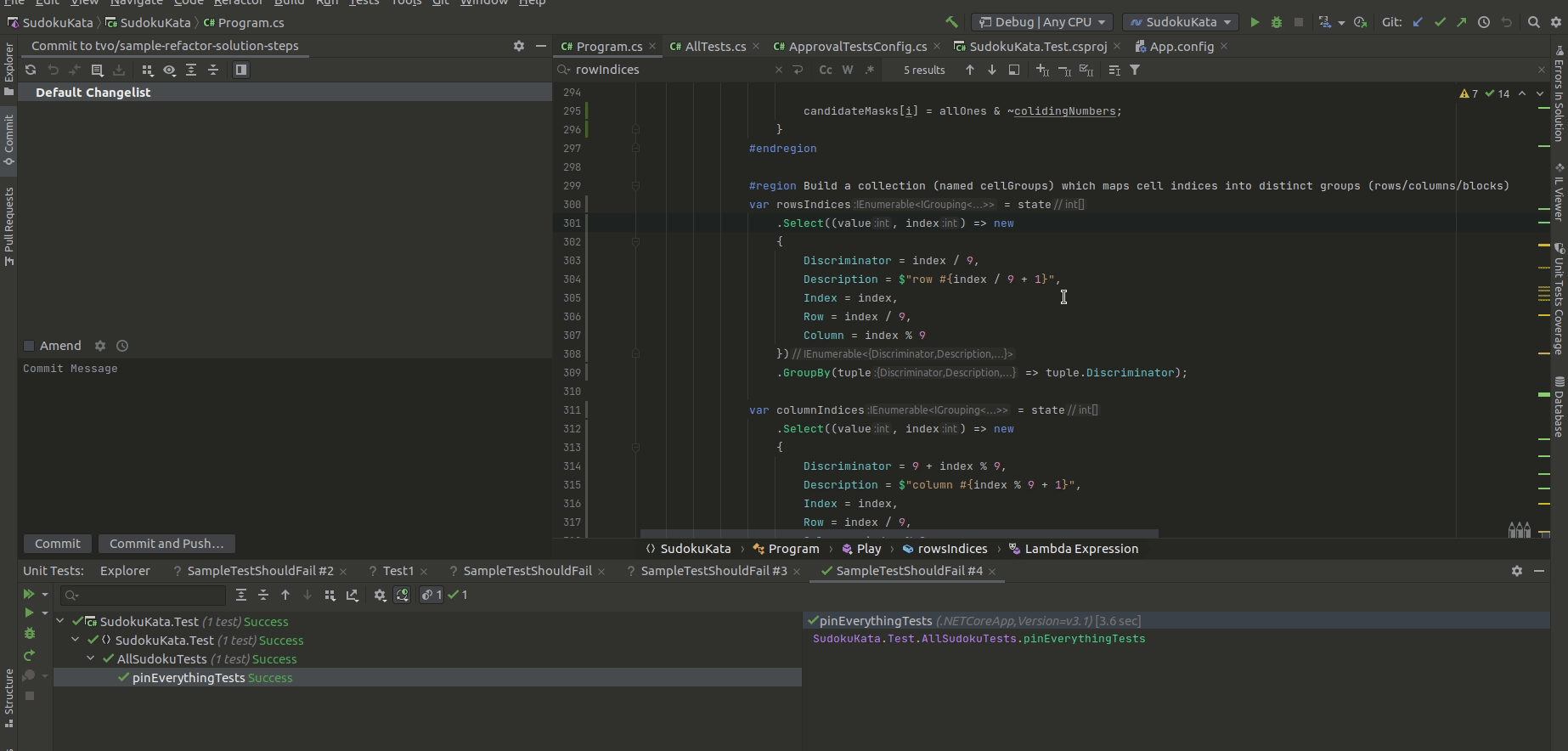Click the Git push arrow icon
Viewport: 1568px width, 751px height.
(1462, 22)
